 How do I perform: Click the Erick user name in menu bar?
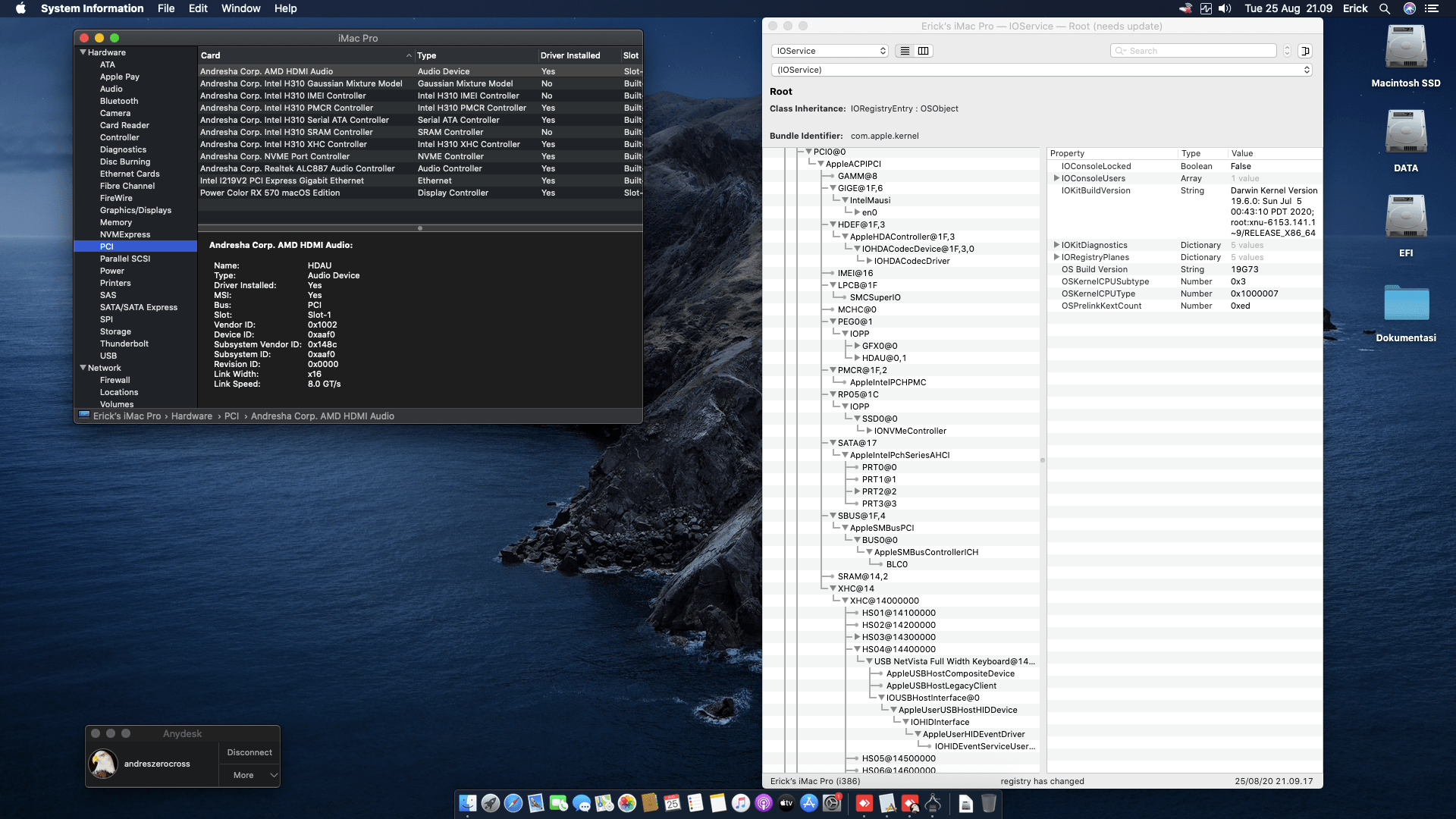[x=1355, y=8]
